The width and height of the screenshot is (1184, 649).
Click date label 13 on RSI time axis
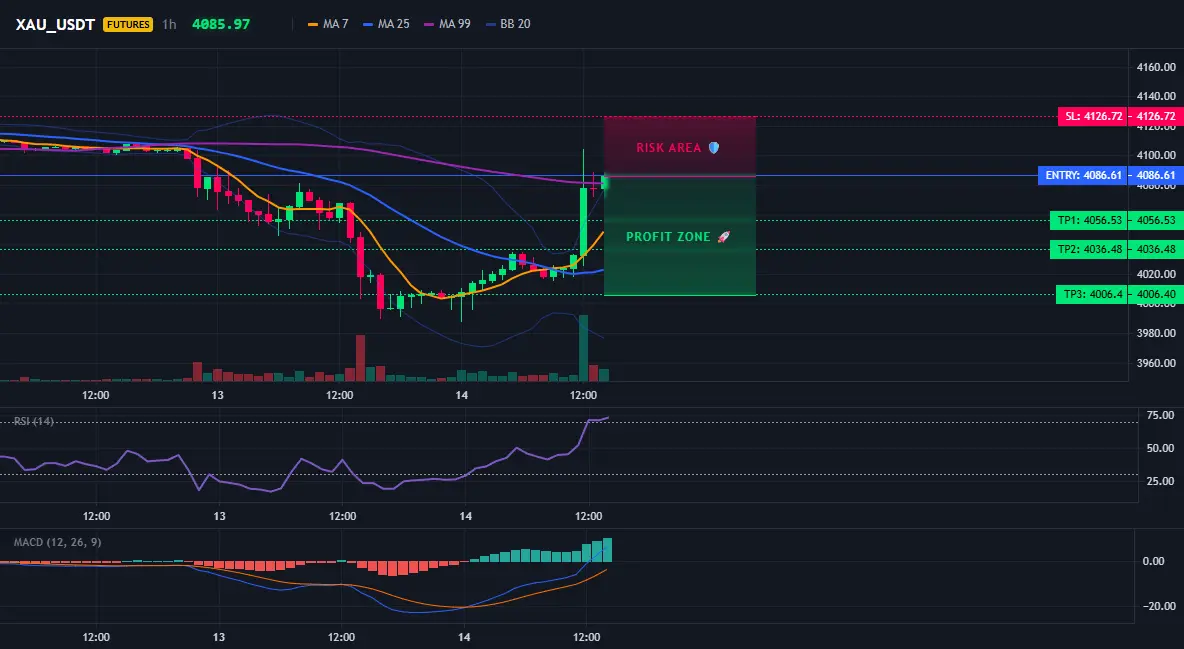pyautogui.click(x=219, y=516)
